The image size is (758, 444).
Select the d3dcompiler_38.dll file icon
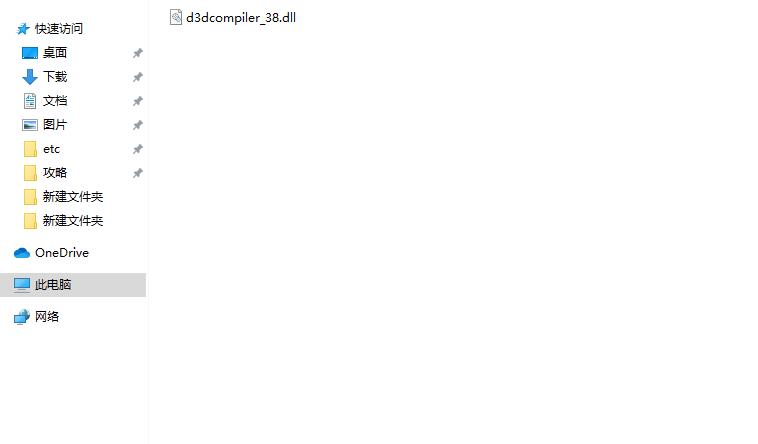tap(176, 17)
